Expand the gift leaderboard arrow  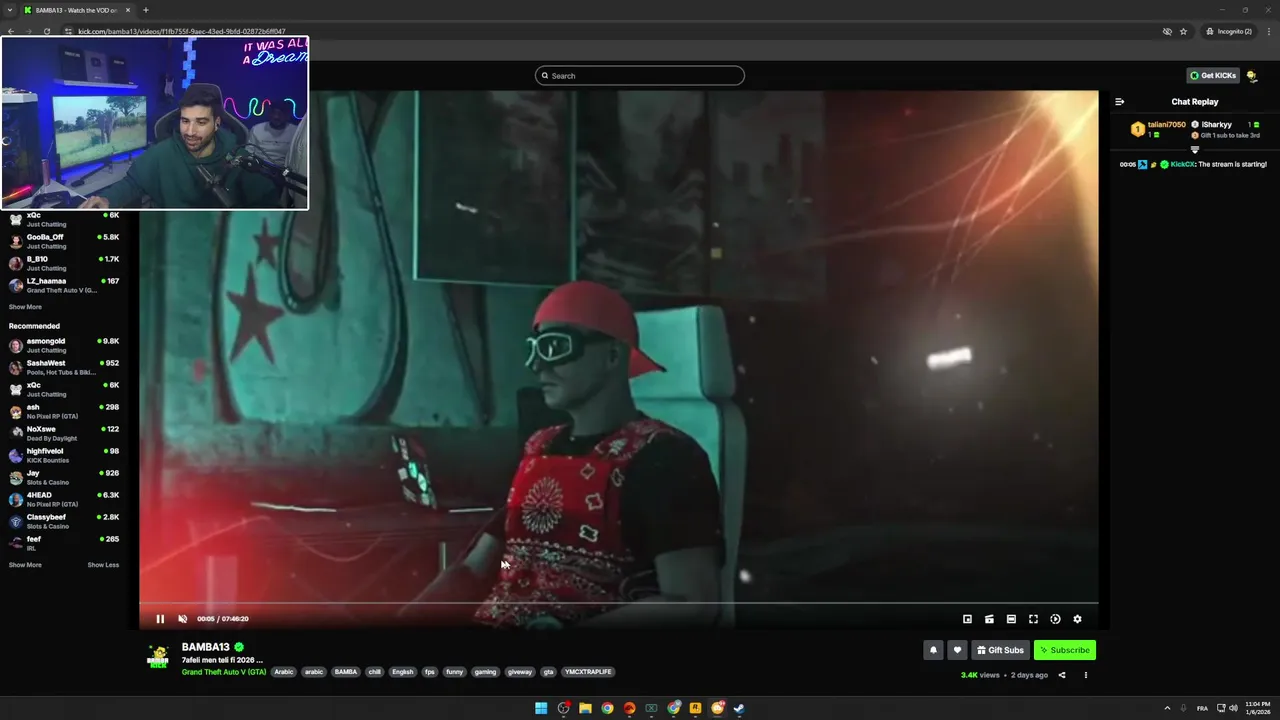pyautogui.click(x=1194, y=150)
